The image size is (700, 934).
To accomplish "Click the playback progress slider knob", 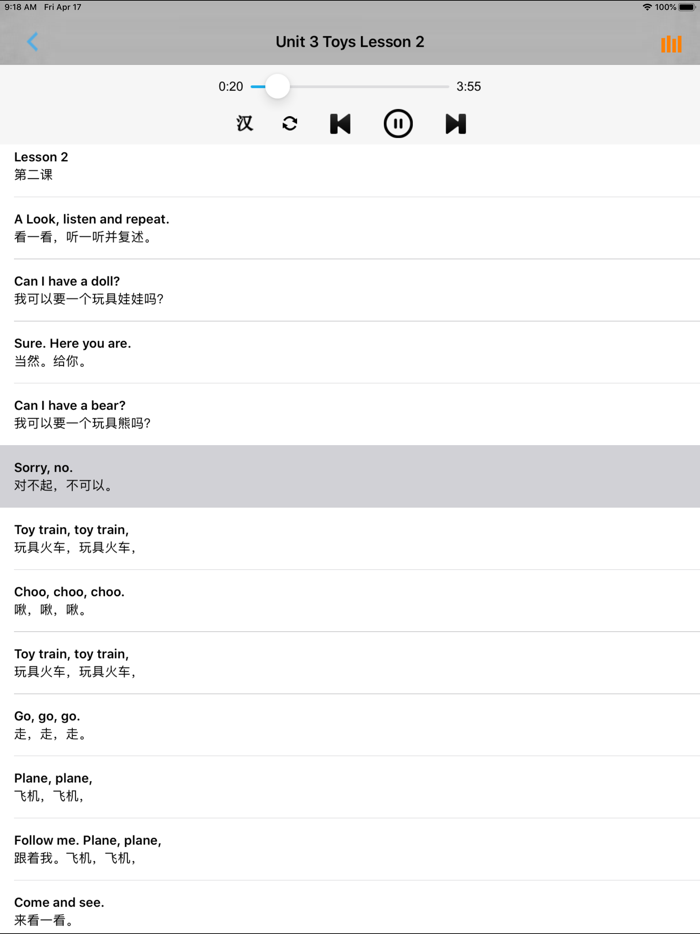I will 277,87.
